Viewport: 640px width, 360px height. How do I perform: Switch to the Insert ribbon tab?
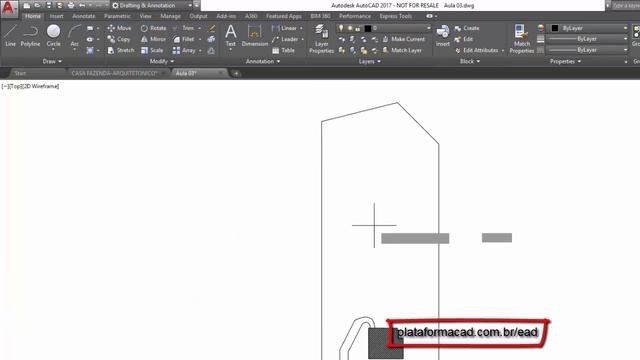56,16
